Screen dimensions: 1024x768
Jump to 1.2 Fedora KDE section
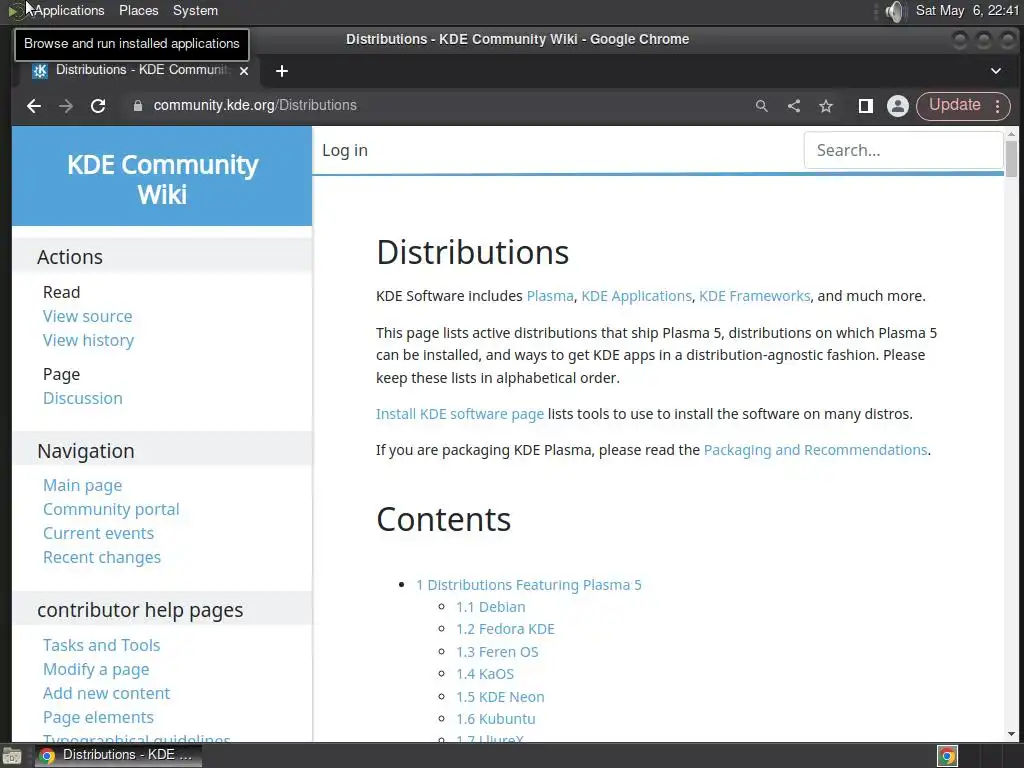pyautogui.click(x=505, y=630)
